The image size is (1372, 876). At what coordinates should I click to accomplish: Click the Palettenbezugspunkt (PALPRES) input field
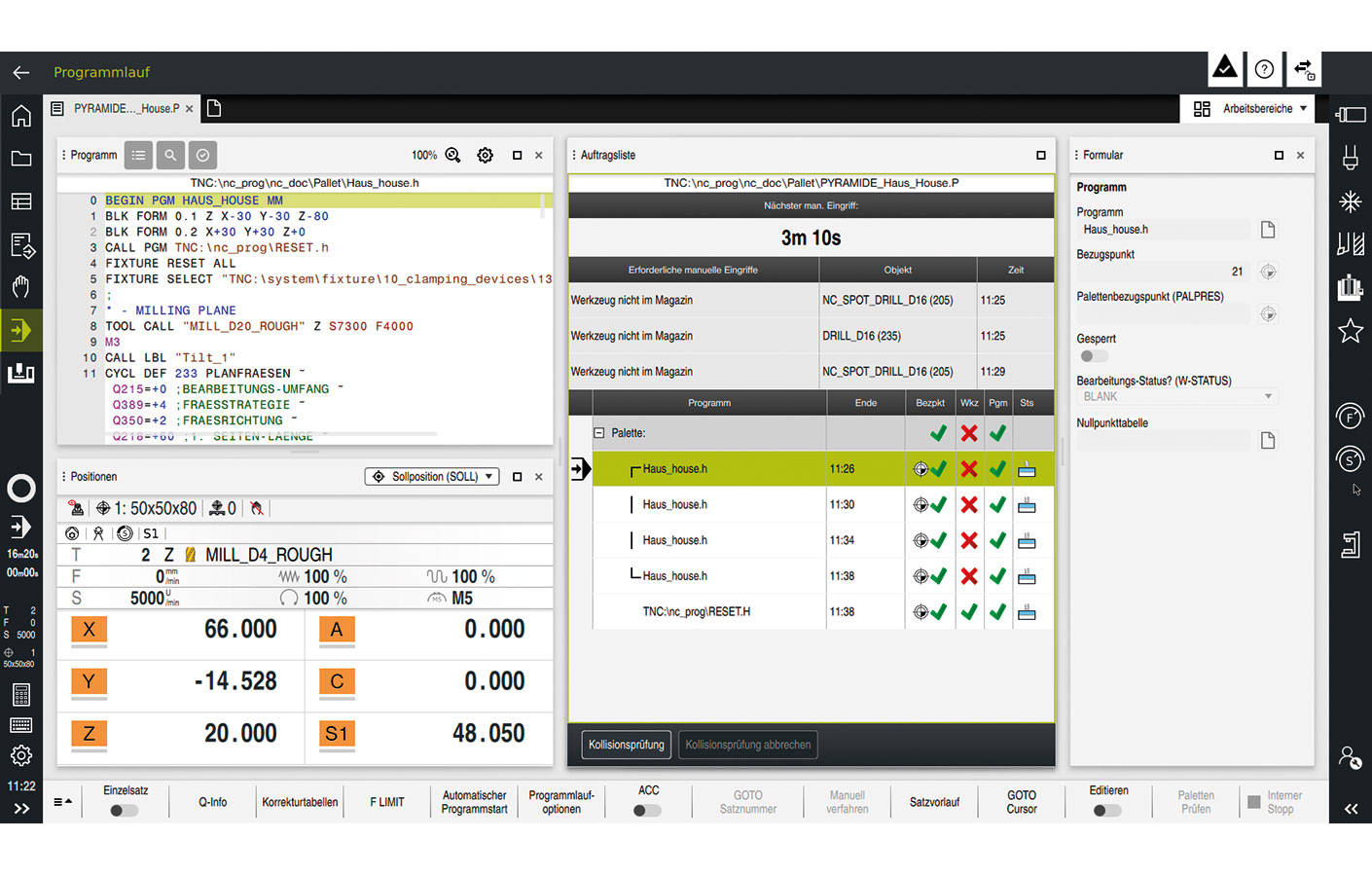(x=1164, y=314)
